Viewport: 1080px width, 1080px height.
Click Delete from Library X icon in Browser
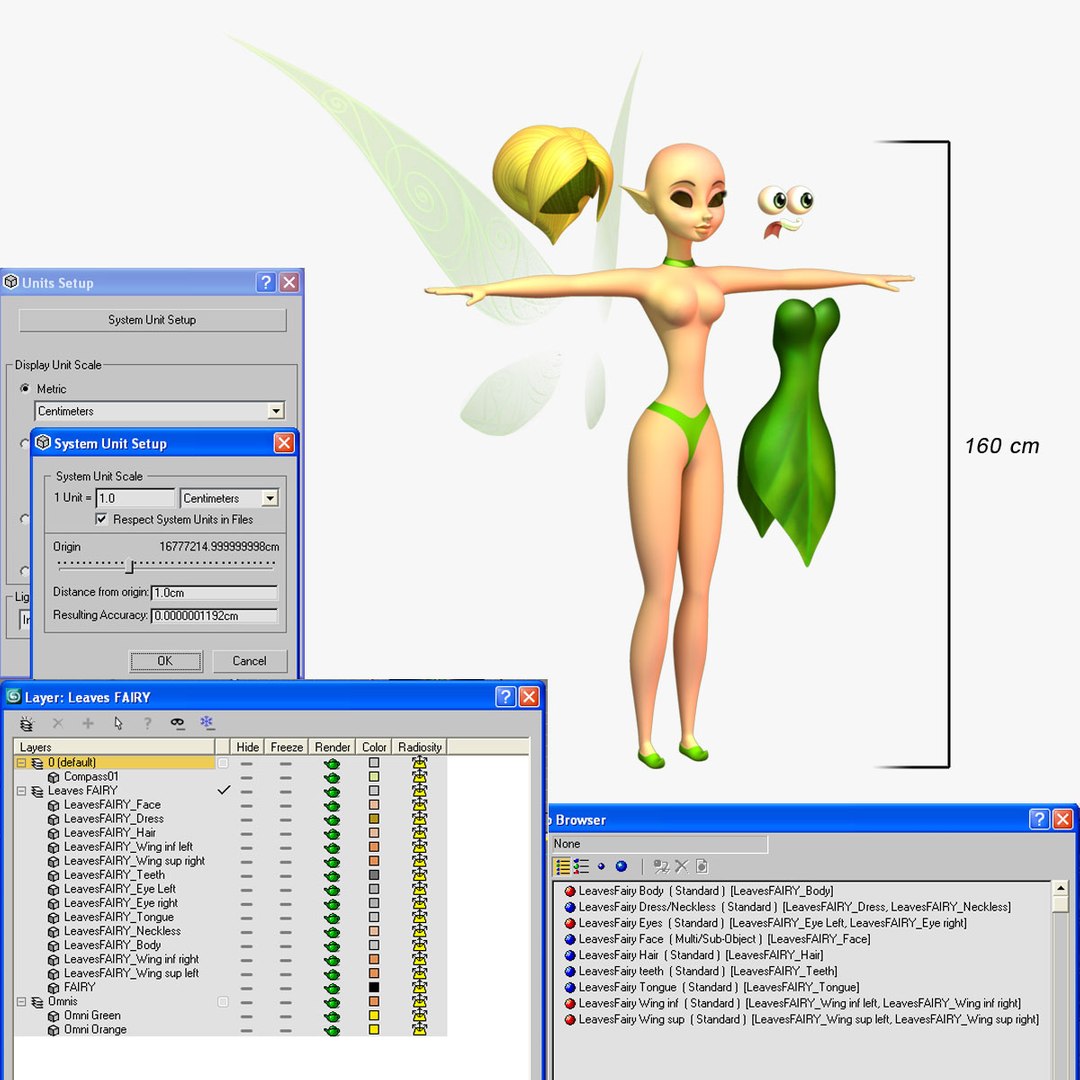coord(682,866)
